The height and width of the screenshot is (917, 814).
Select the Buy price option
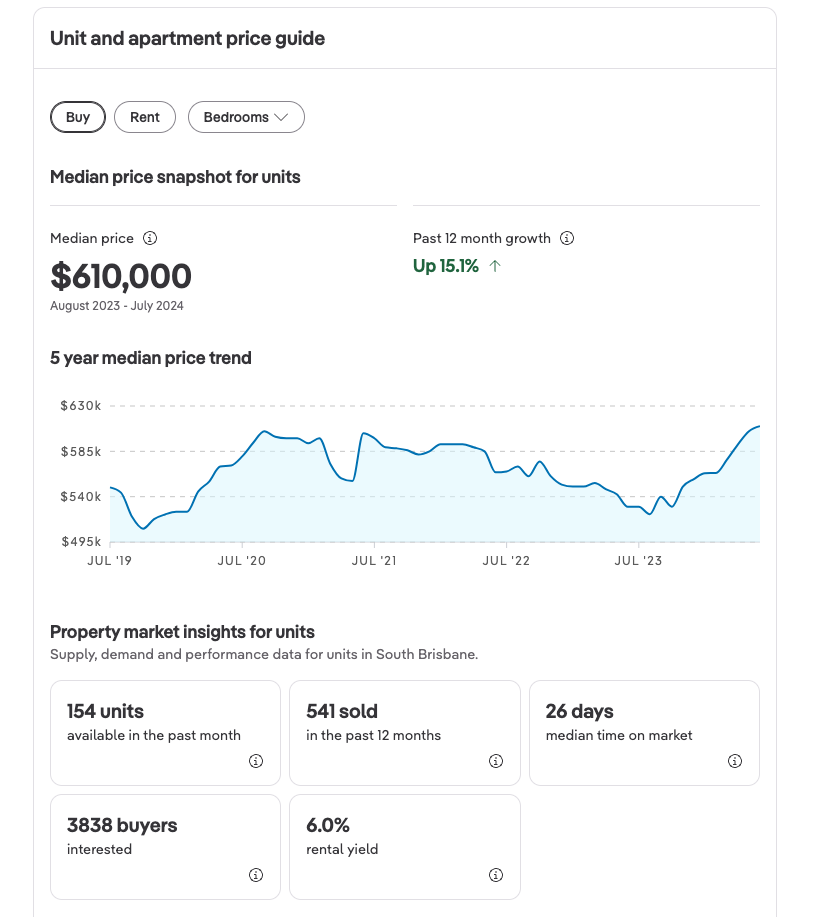click(x=78, y=117)
